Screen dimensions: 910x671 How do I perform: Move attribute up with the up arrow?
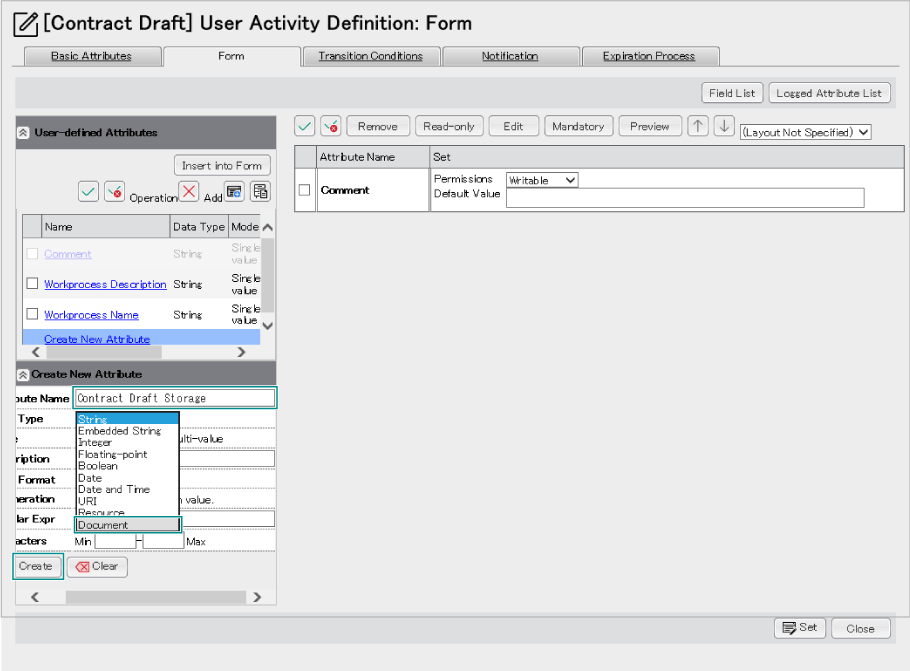click(698, 125)
